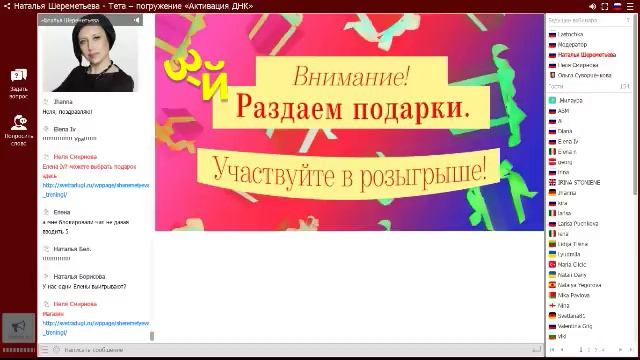
Task: Select guest Diana in the participants list
Action: tap(565, 131)
